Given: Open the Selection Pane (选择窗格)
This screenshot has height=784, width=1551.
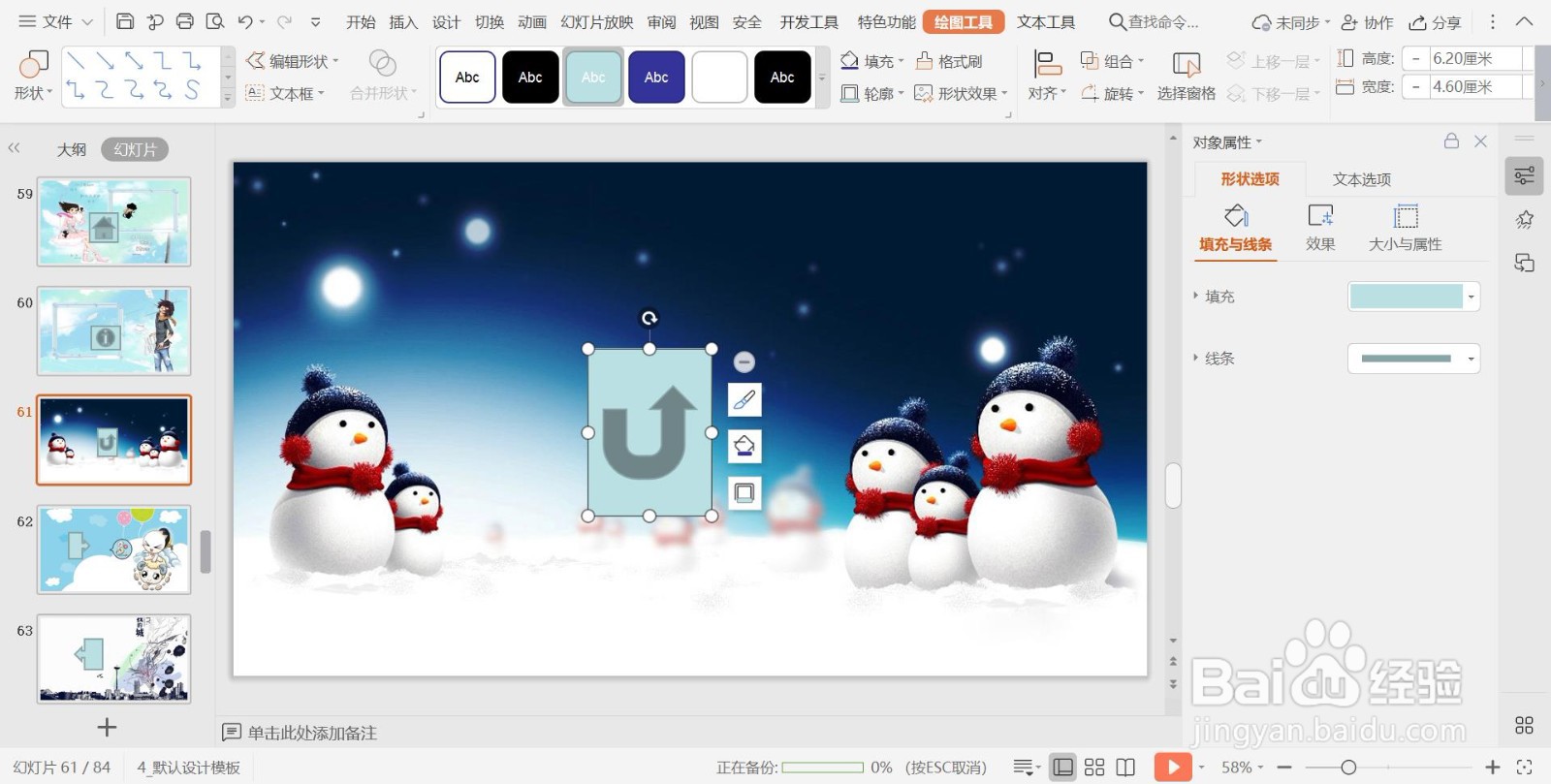Looking at the screenshot, I should (1186, 76).
